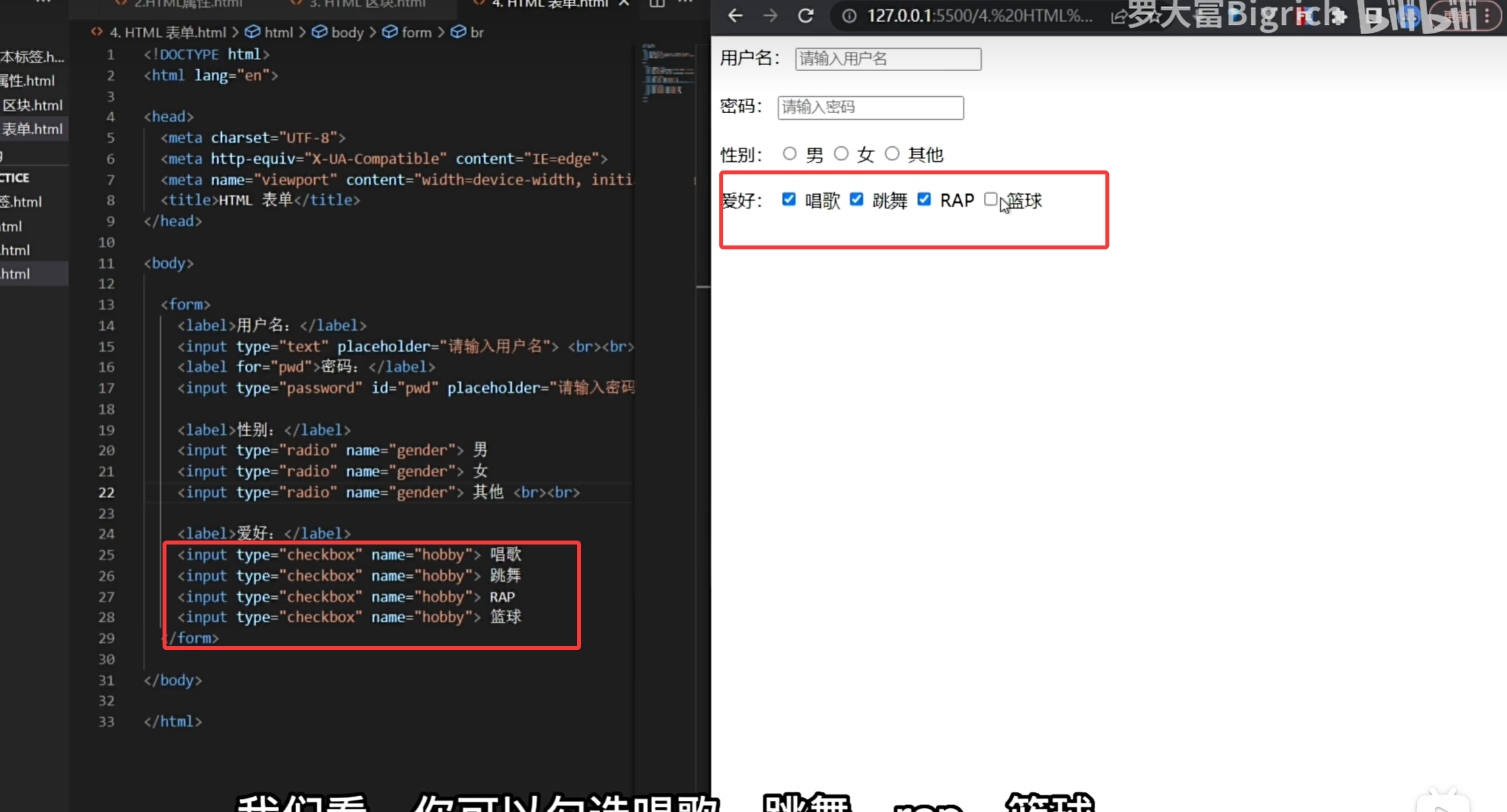1507x812 pixels.
Task: Open the html breadcrumb dropdown
Action: point(278,32)
